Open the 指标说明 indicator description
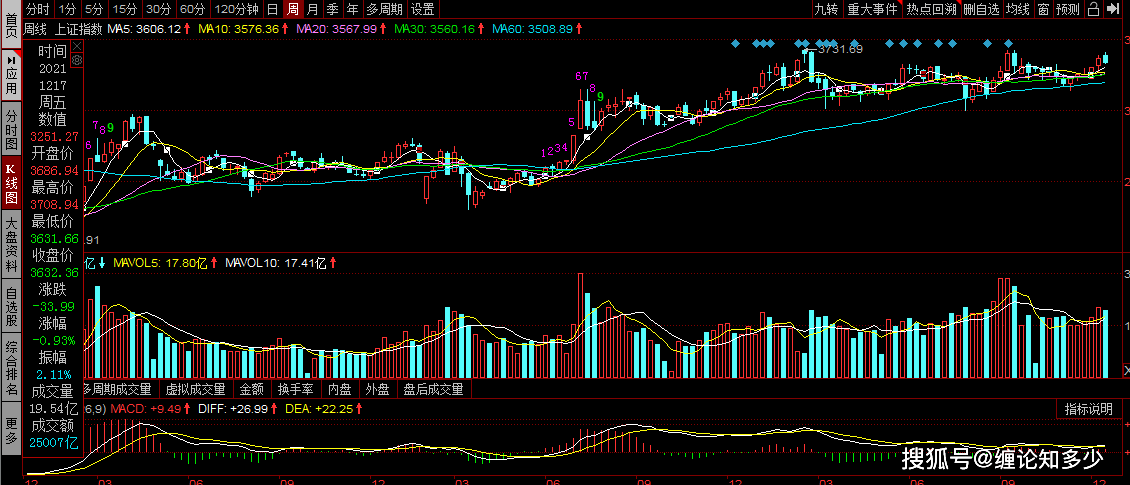Viewport: 1130px width, 485px height. tap(1088, 409)
